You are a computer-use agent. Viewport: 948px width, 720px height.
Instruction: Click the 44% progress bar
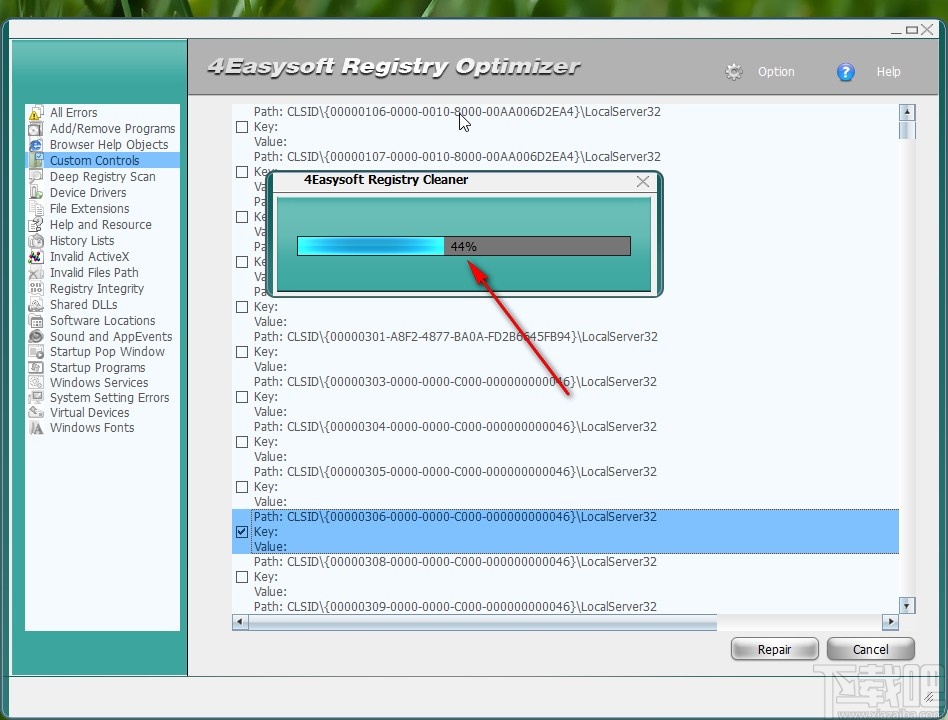[464, 246]
